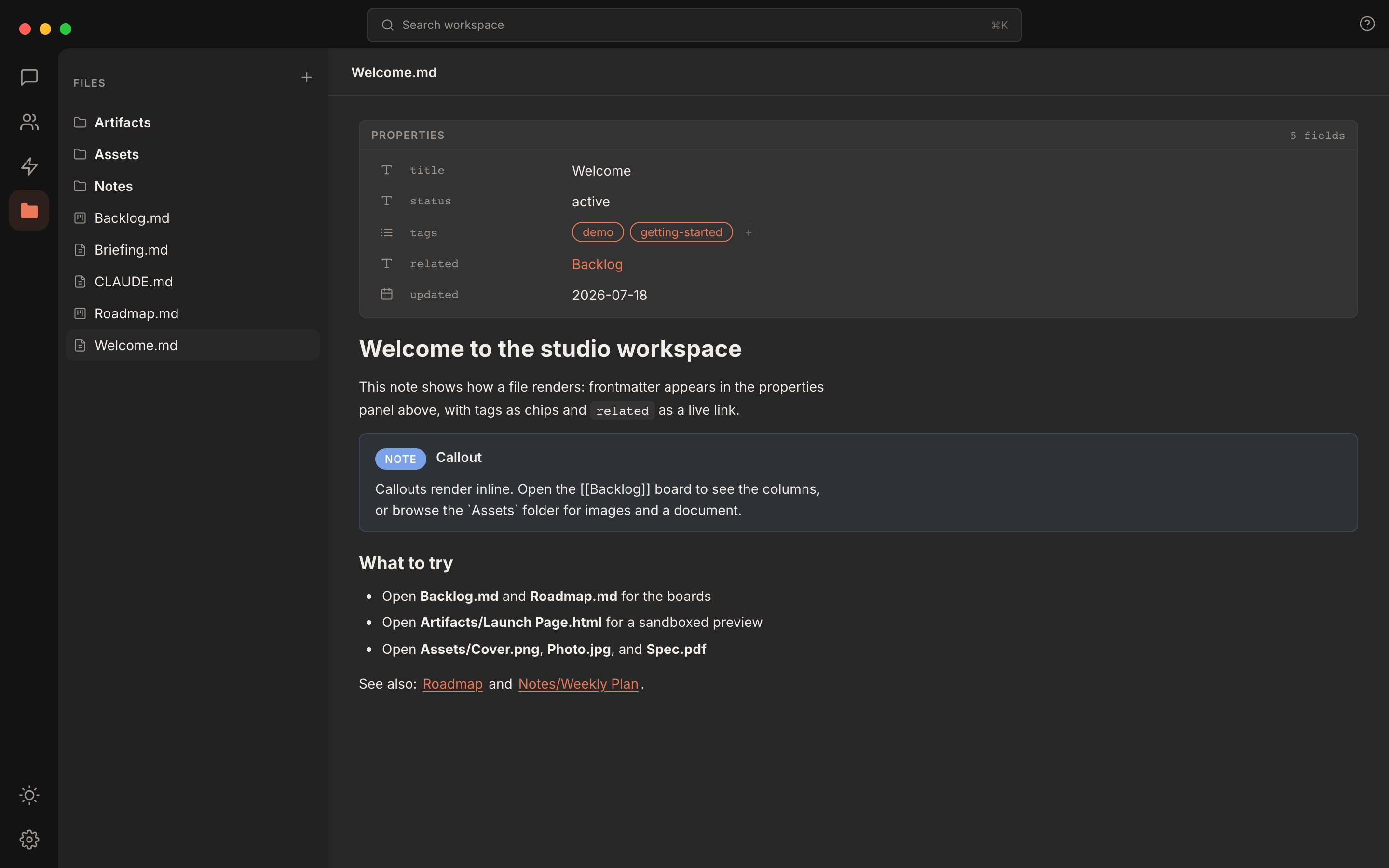Click the Roadmap.md board icon
Viewport: 1389px width, 868px height.
pyautogui.click(x=81, y=313)
